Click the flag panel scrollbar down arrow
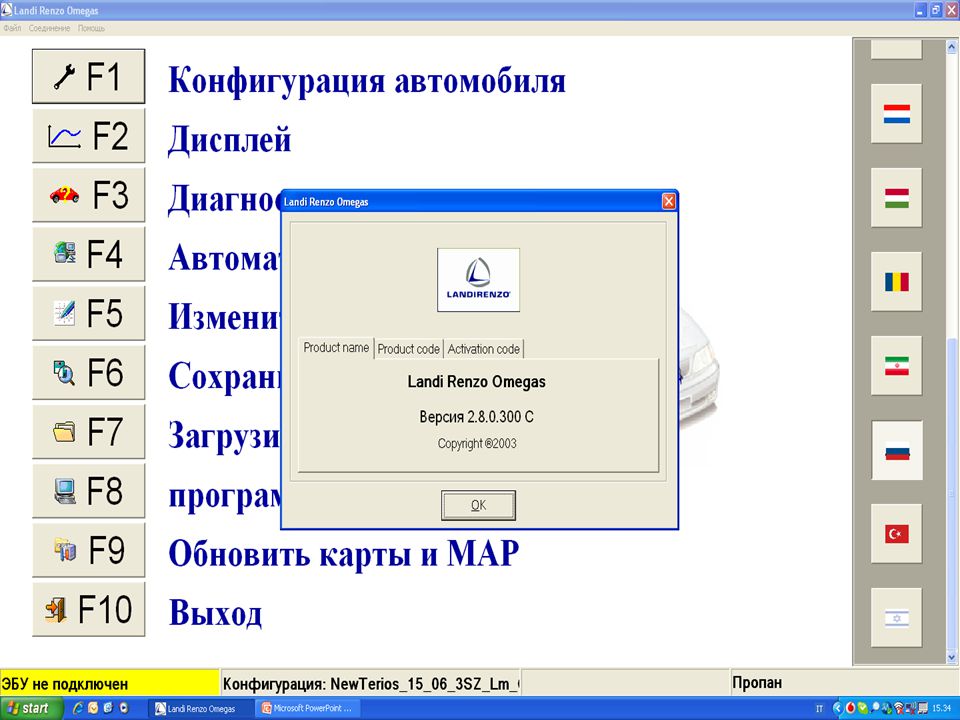The width and height of the screenshot is (960, 720). point(952,657)
